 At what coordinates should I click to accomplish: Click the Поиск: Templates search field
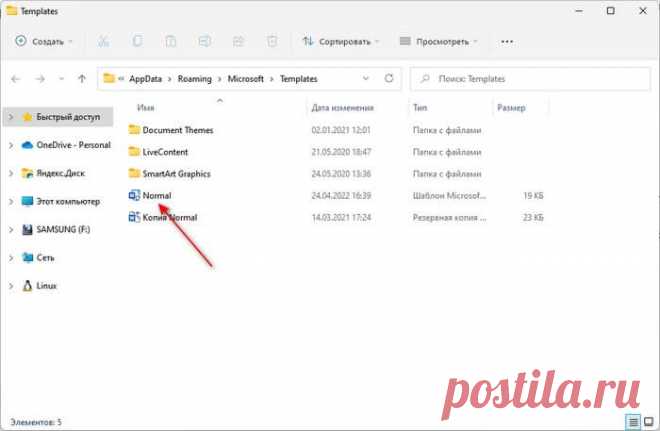[530, 79]
